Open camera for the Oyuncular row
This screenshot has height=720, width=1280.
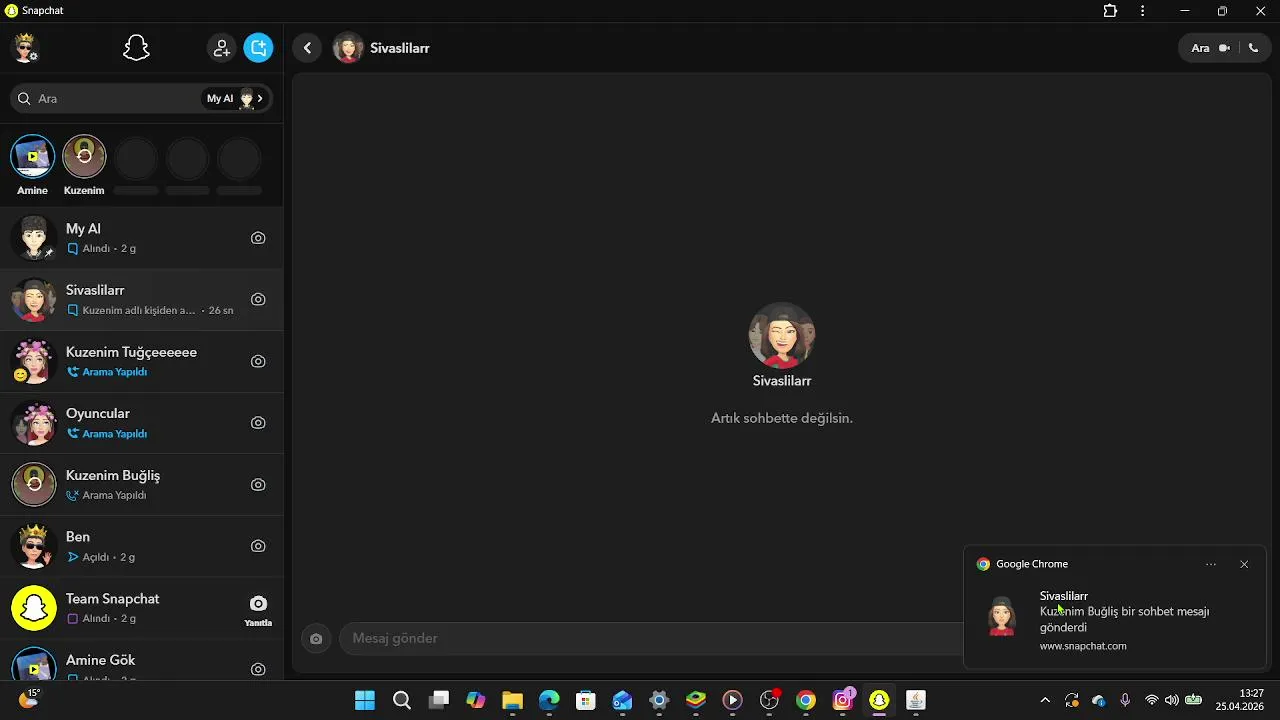click(258, 423)
